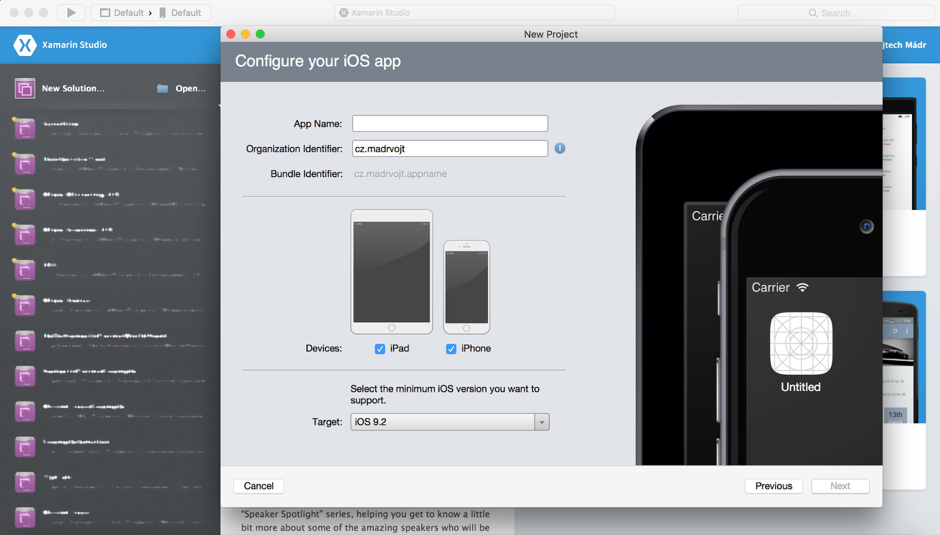Open the first recent solution icon in the sidebar
The image size is (940, 535).
click(x=25, y=128)
